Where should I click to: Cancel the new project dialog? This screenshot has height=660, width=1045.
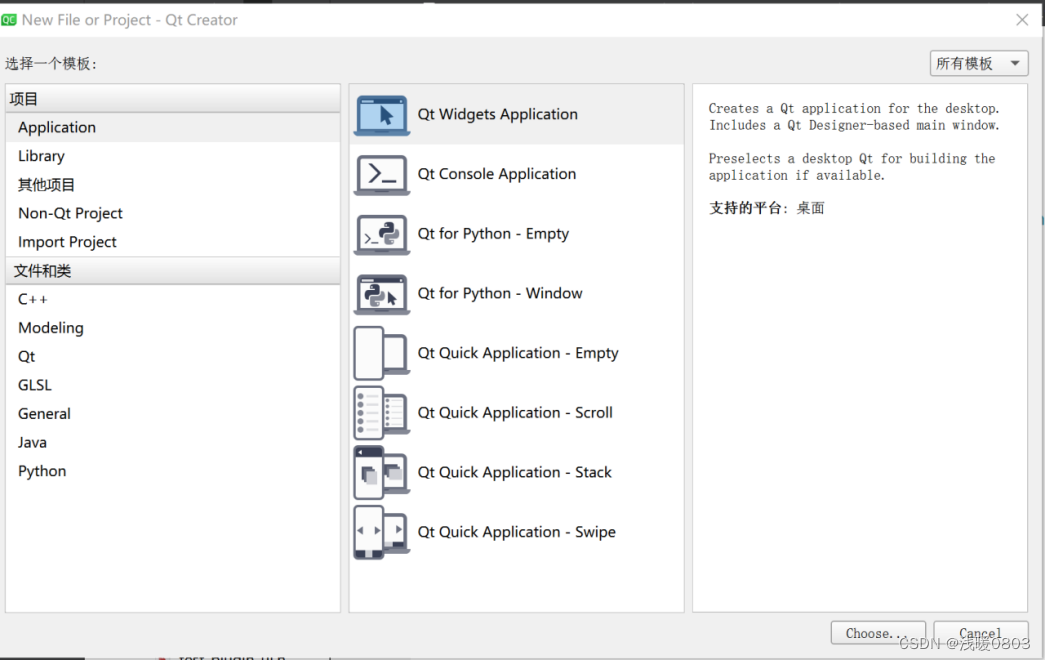coord(980,633)
